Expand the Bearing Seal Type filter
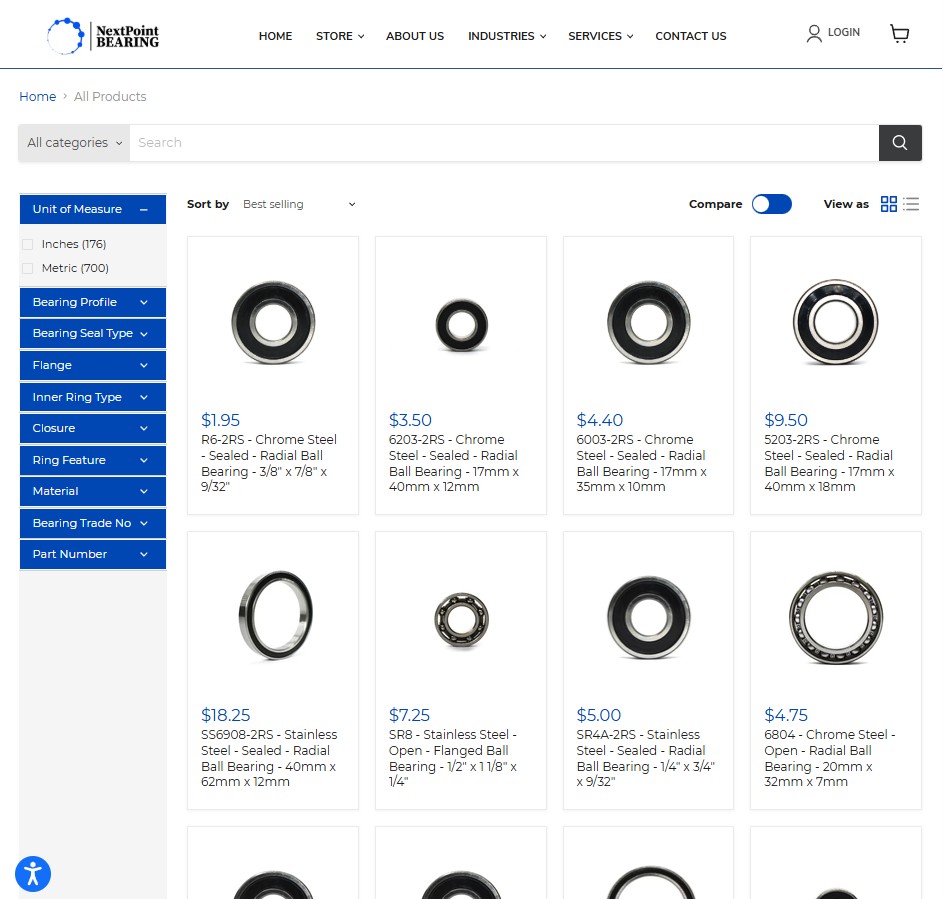943x899 pixels. click(93, 333)
